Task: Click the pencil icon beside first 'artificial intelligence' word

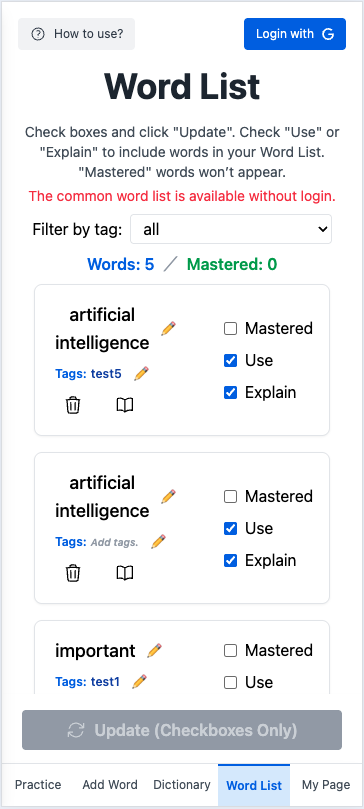Action: pyautogui.click(x=168, y=328)
